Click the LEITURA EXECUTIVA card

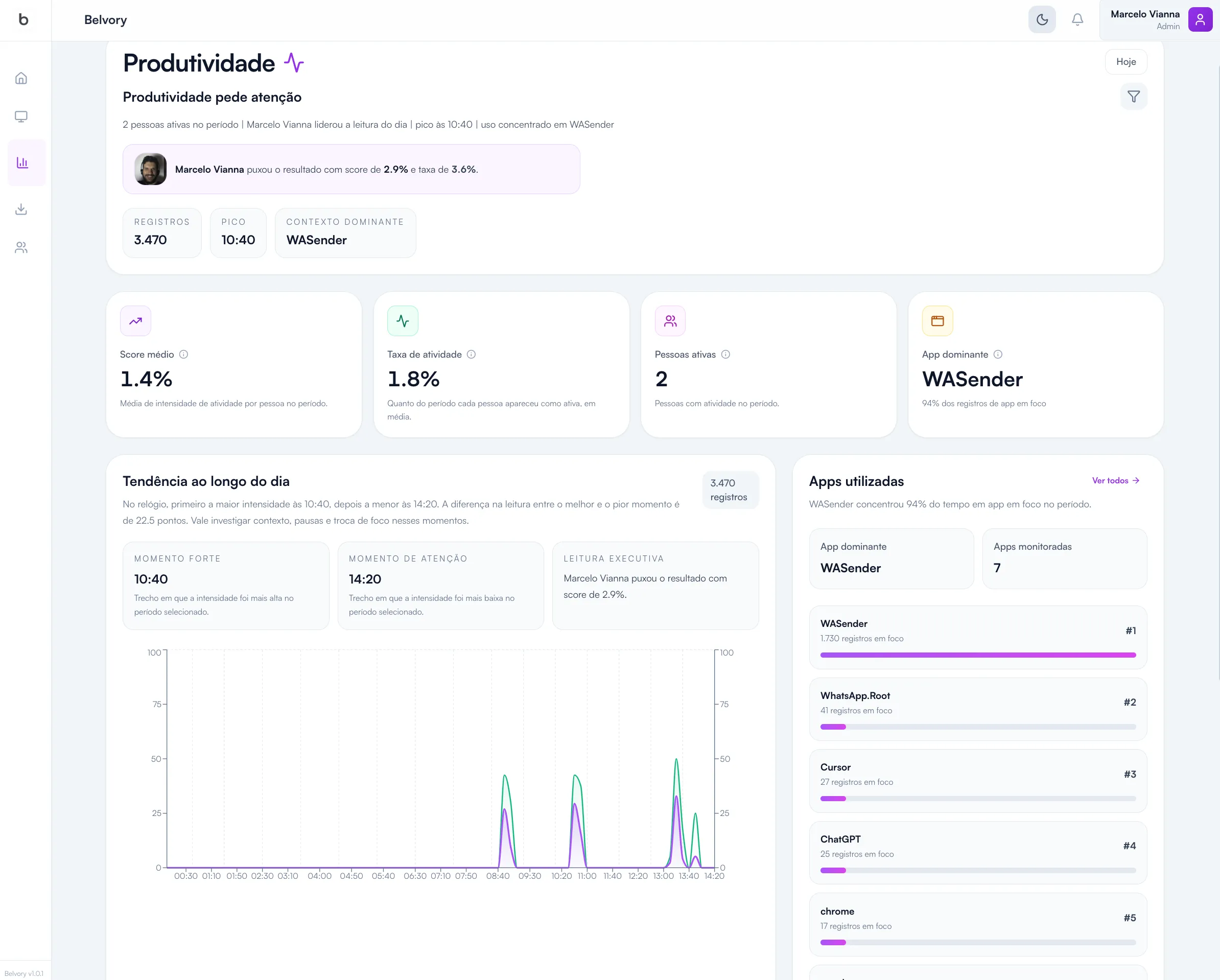click(x=655, y=586)
